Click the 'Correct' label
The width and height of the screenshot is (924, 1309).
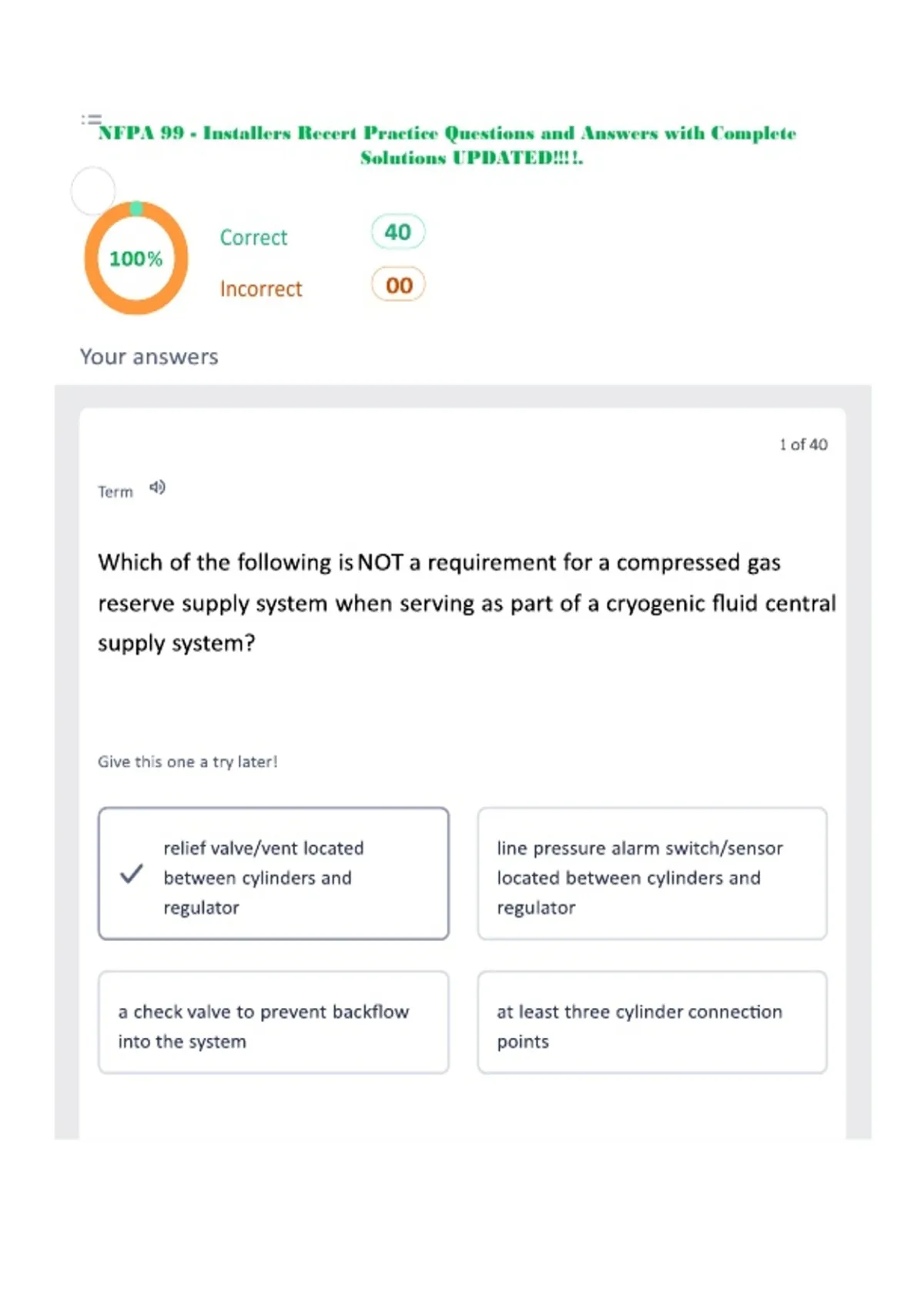(x=253, y=237)
